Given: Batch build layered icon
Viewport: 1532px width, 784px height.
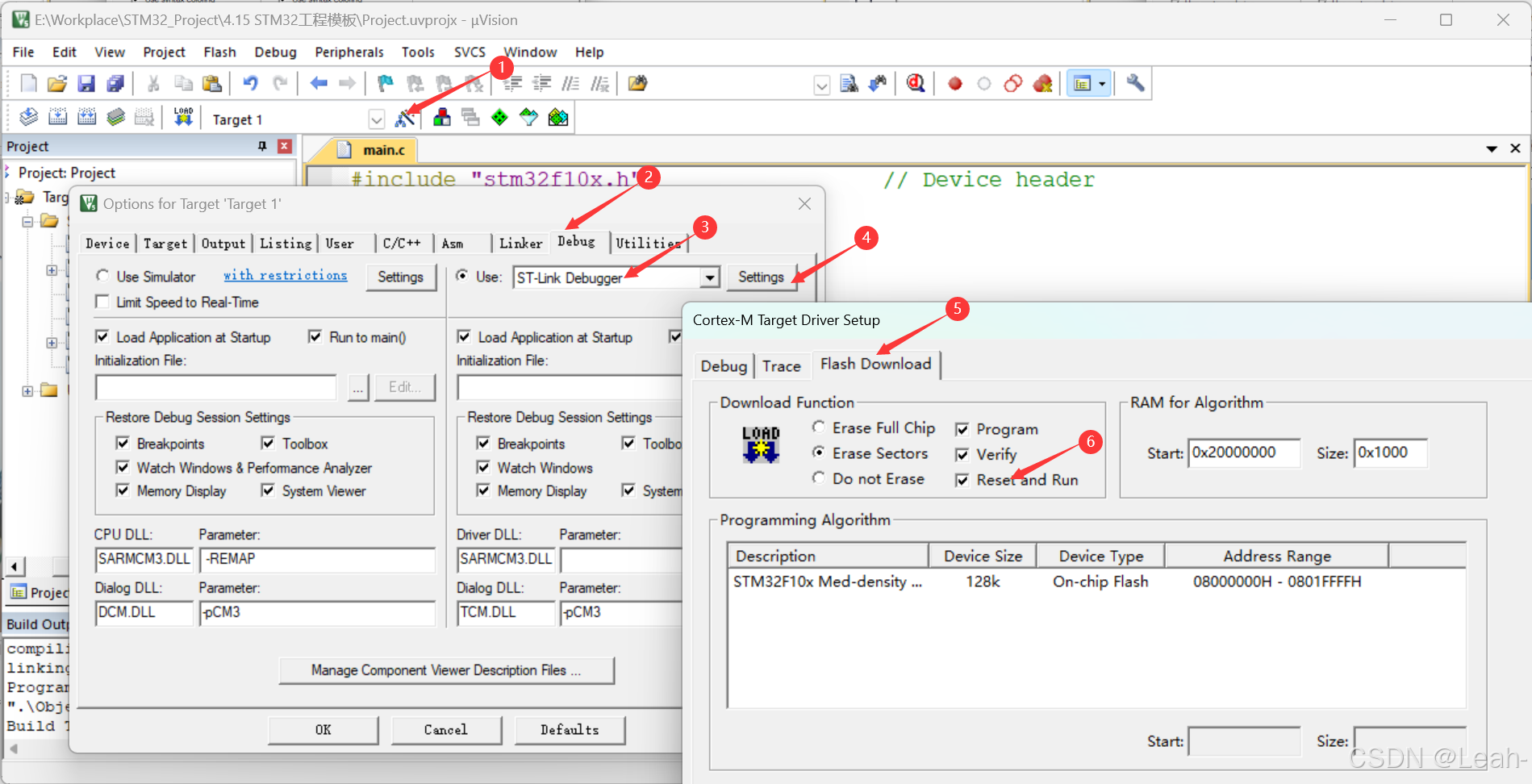Looking at the screenshot, I should click(x=115, y=118).
